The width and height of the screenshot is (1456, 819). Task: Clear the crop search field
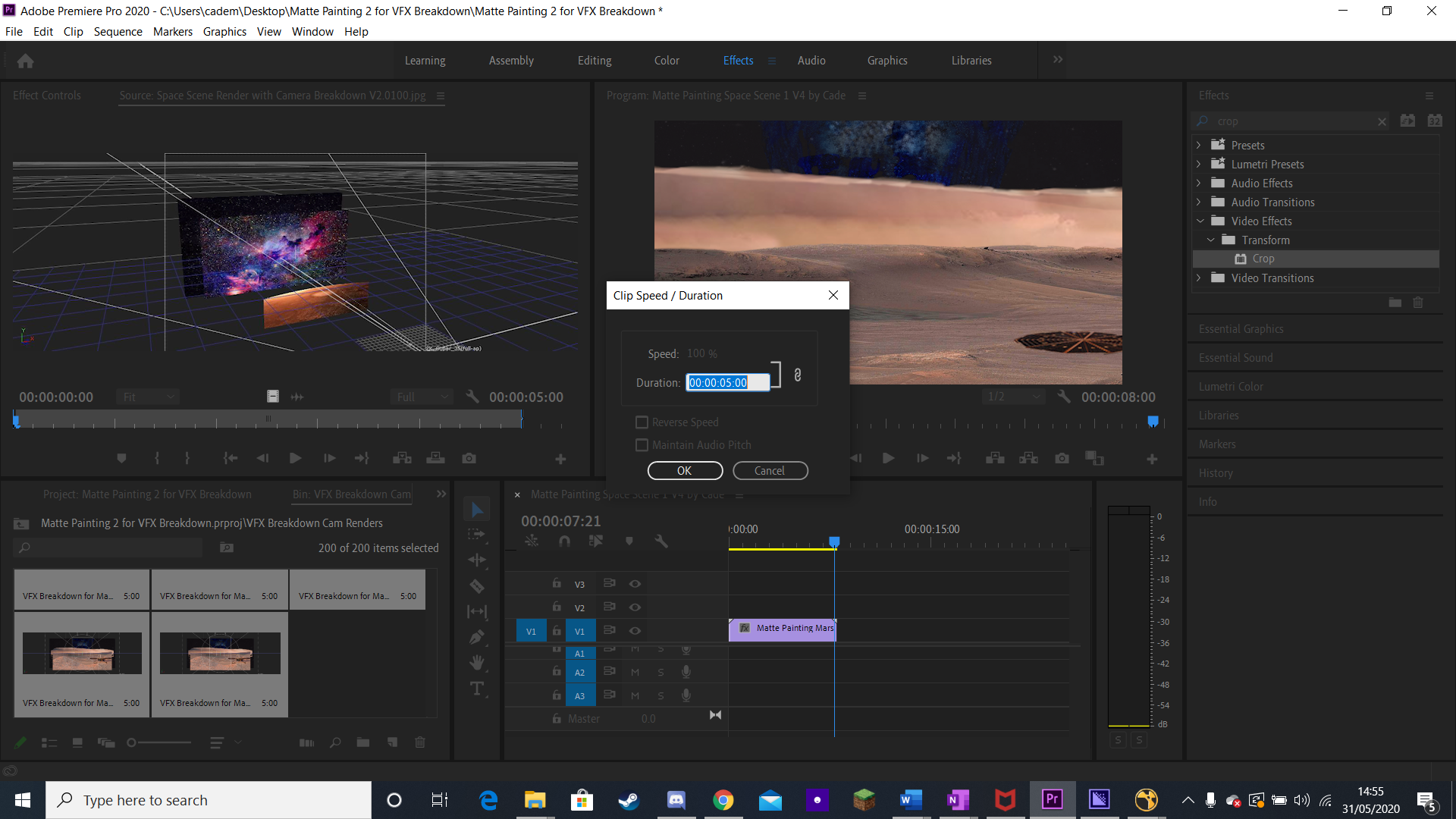pos(1382,121)
